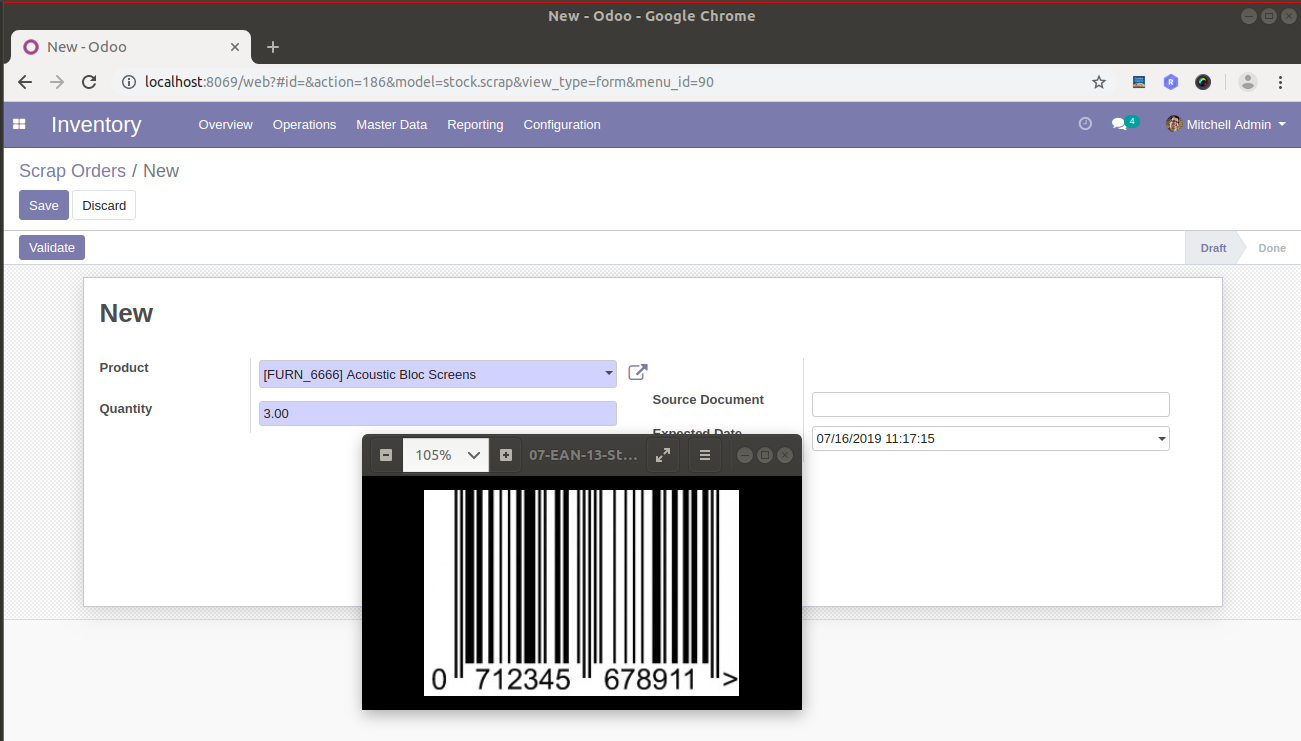Screen dimensions: 1301x741
Task: Minimize the barcode image viewer window
Action: pos(745,455)
